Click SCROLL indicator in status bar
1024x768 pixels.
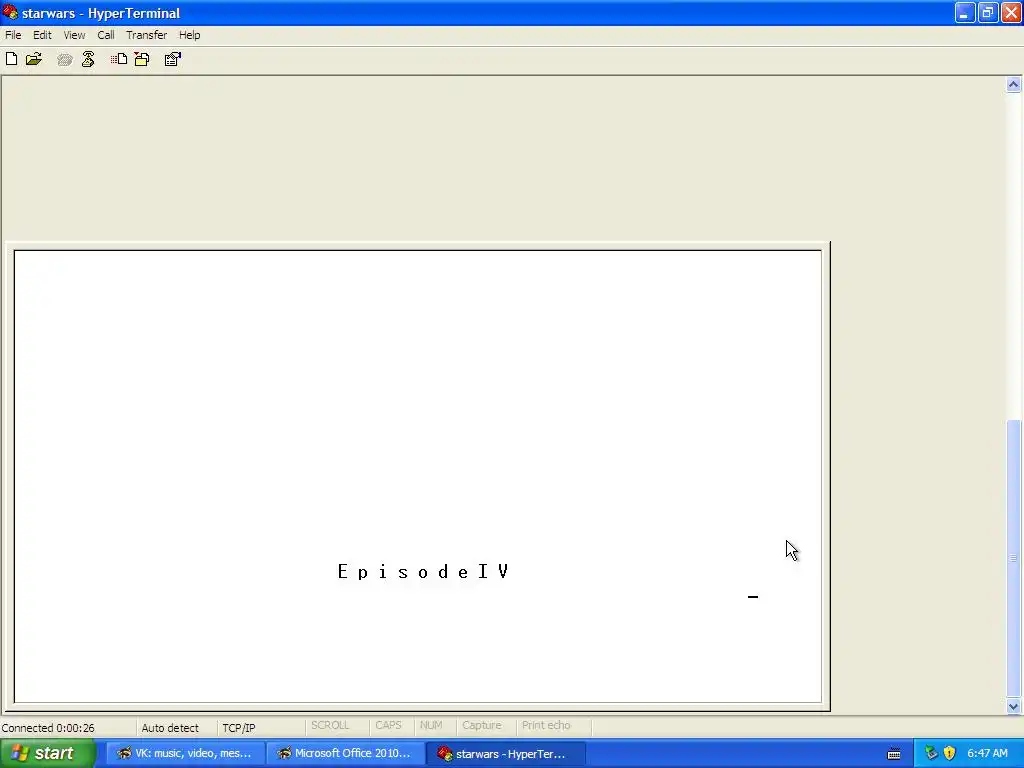[330, 726]
